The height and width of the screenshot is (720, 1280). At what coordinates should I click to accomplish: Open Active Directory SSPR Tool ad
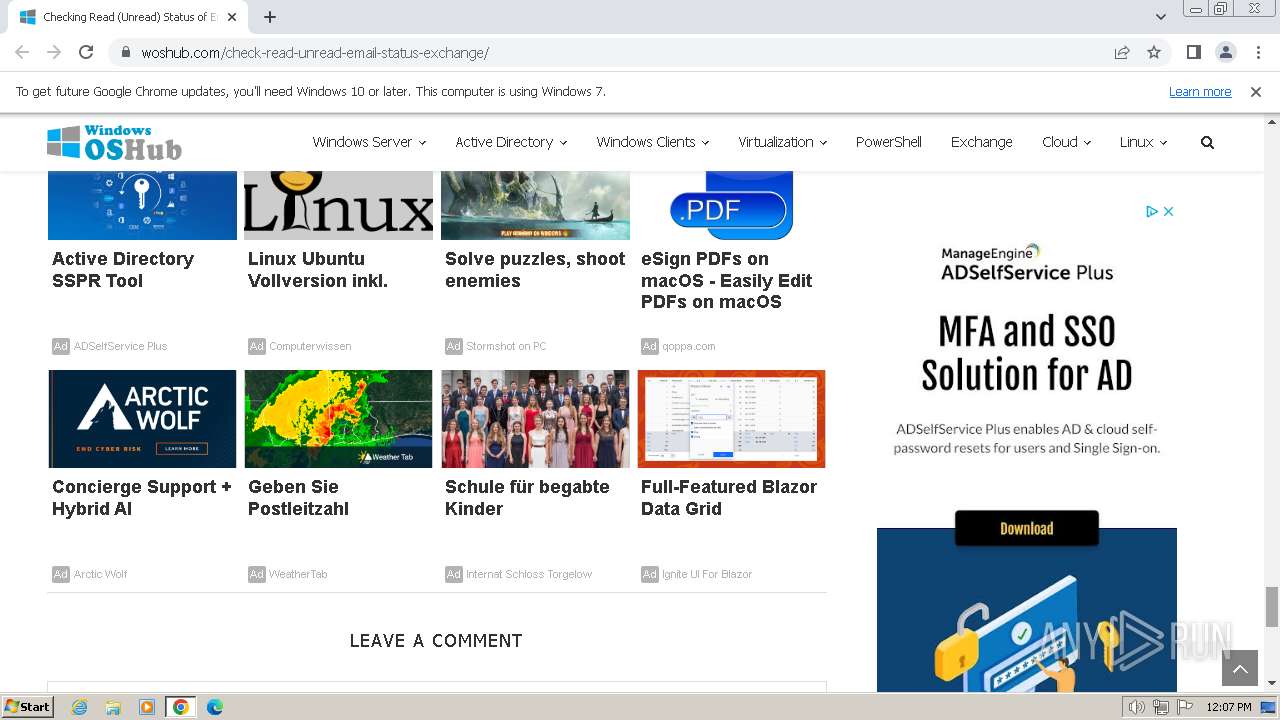[x=123, y=270]
